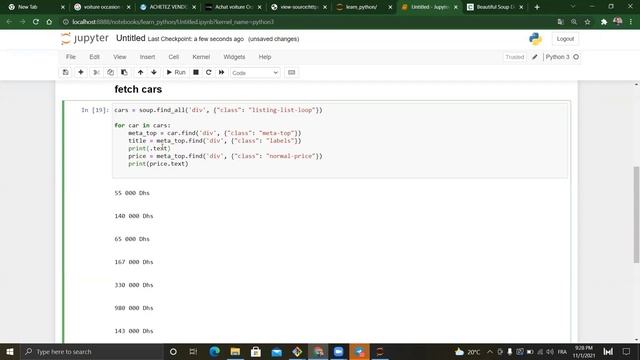640x360 pixels.
Task: Click the notebook vertical scrollbar thumb
Action: 636,215
